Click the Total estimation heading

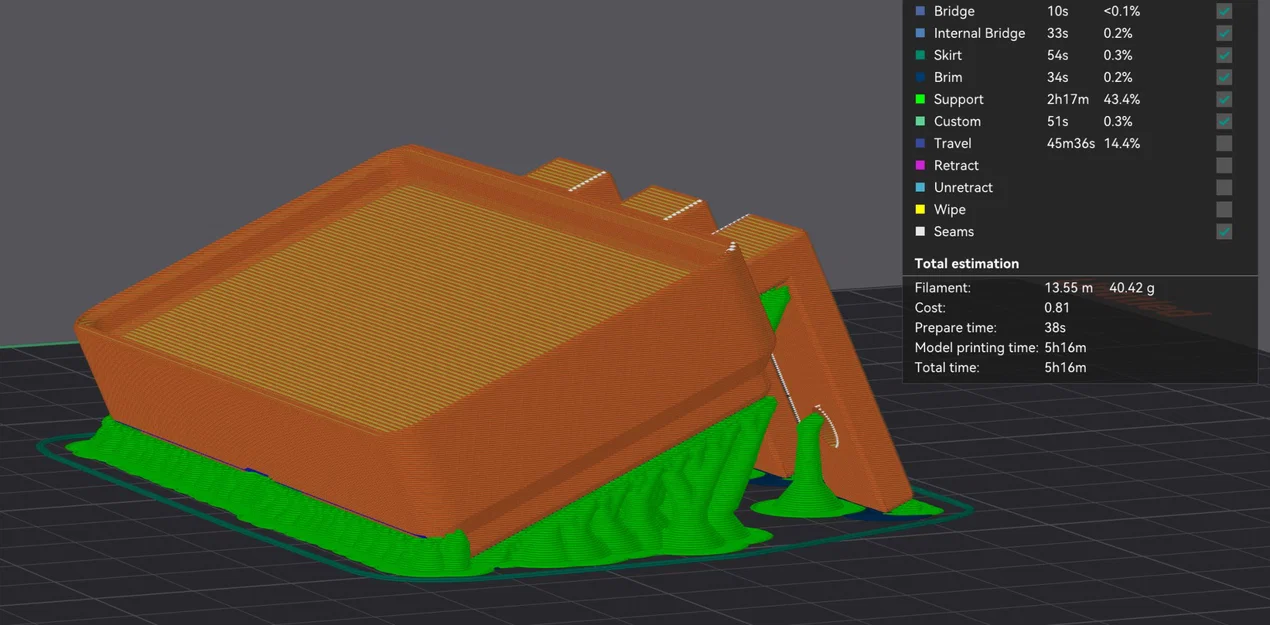pos(967,263)
